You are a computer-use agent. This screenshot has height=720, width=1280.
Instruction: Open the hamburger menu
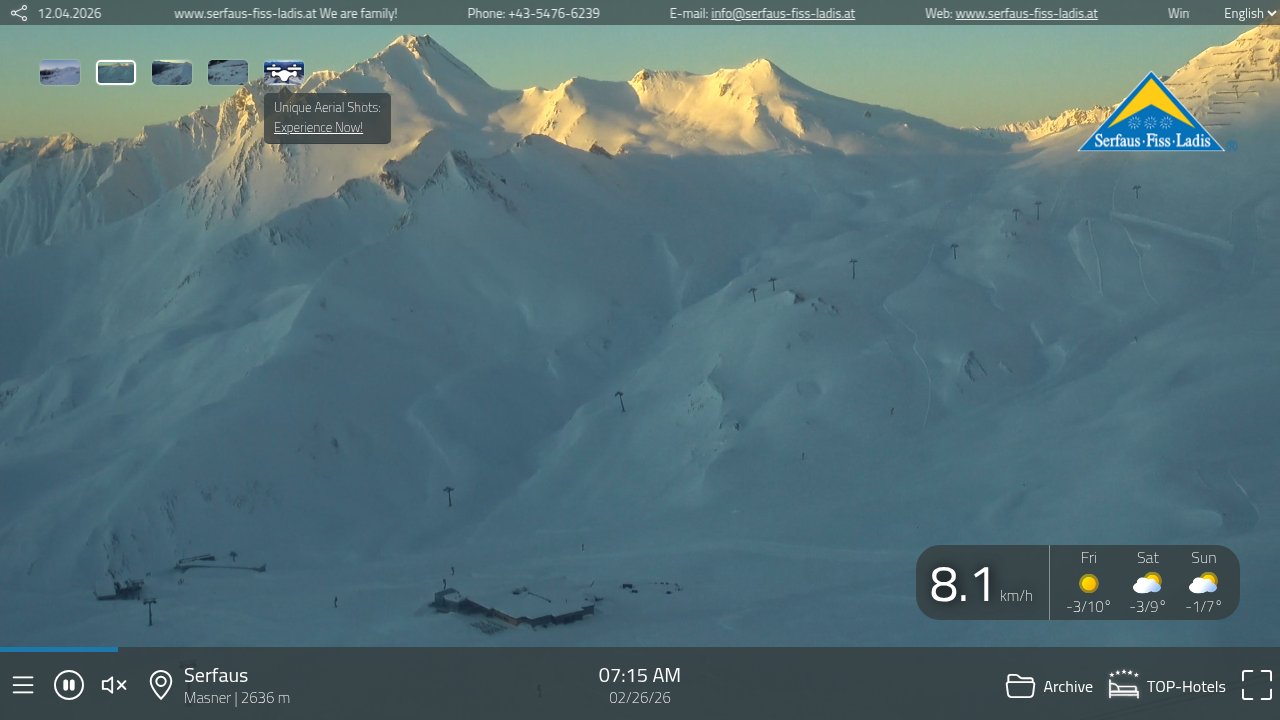click(23, 685)
